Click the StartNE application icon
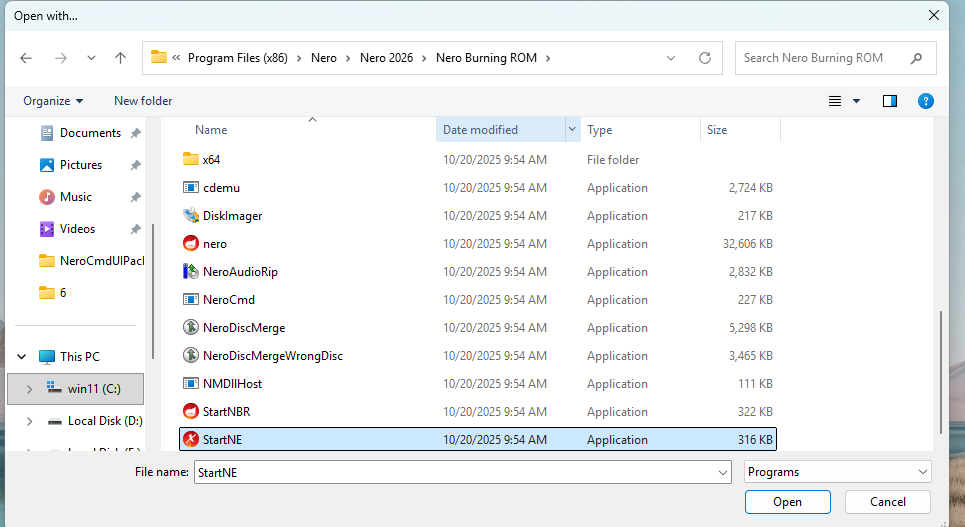The image size is (965, 527). (191, 440)
